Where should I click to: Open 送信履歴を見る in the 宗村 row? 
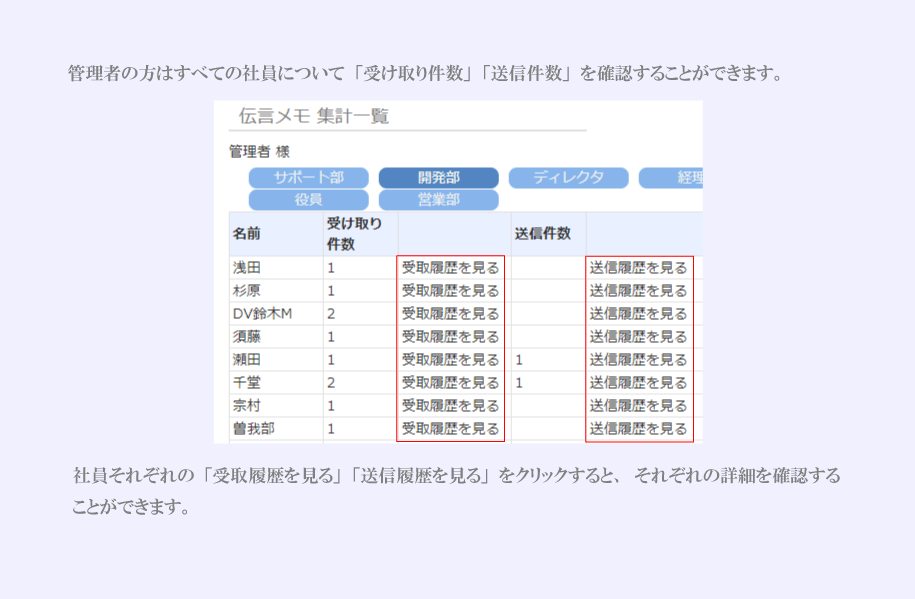638,406
